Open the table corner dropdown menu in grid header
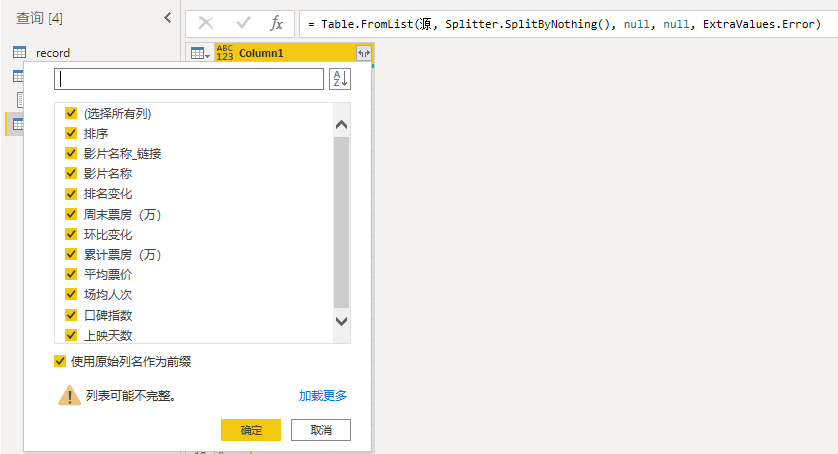This screenshot has height=454, width=838. click(200, 53)
